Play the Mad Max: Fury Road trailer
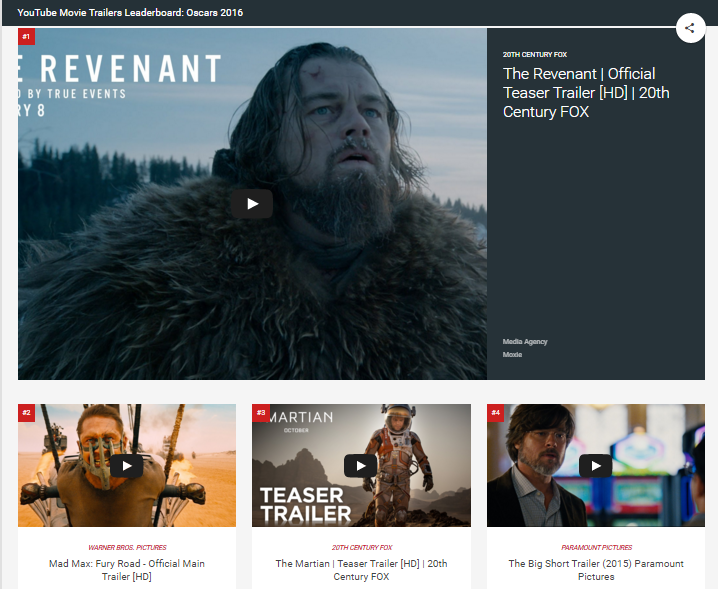718x589 pixels. click(126, 465)
